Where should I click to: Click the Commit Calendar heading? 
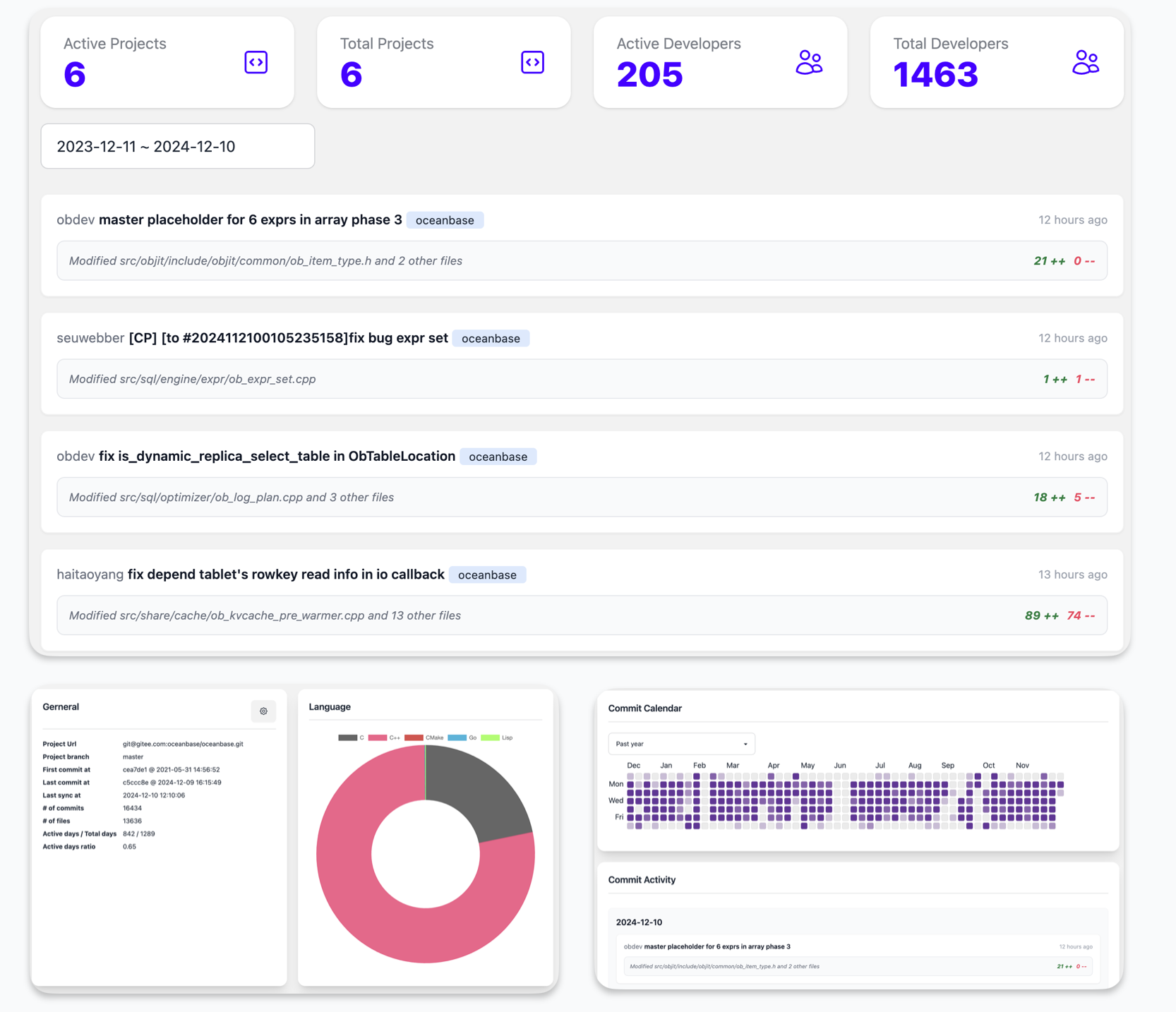pos(644,709)
